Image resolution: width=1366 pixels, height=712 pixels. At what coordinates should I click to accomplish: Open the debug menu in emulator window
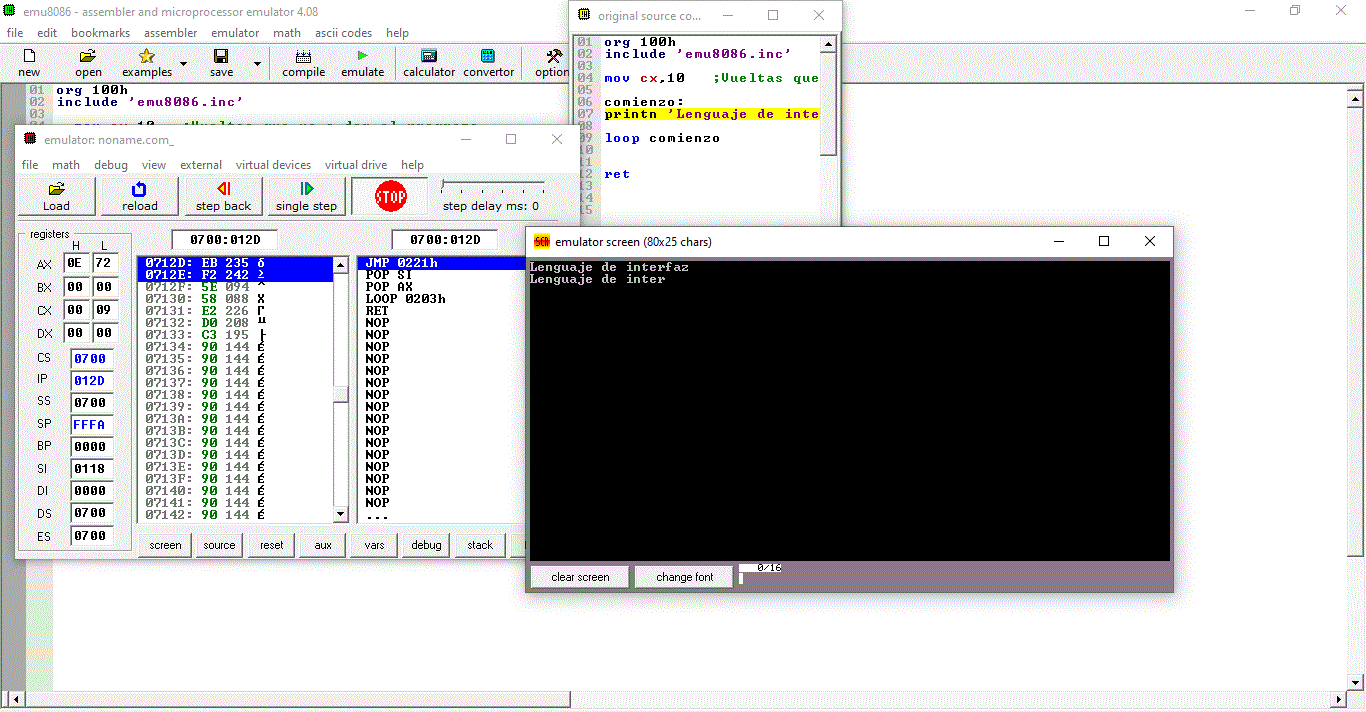click(111, 165)
